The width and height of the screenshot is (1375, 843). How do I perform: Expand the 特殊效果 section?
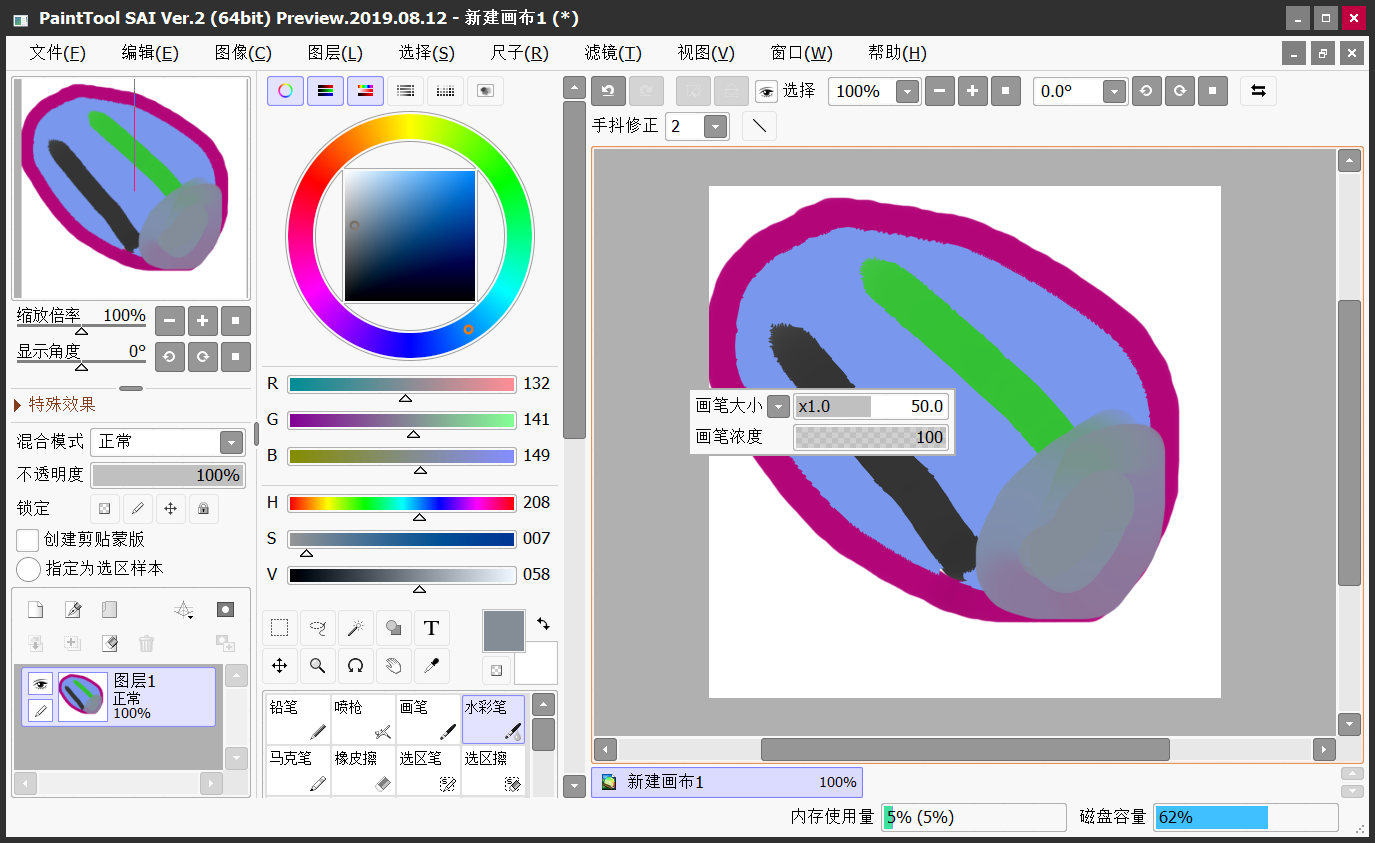tap(61, 404)
